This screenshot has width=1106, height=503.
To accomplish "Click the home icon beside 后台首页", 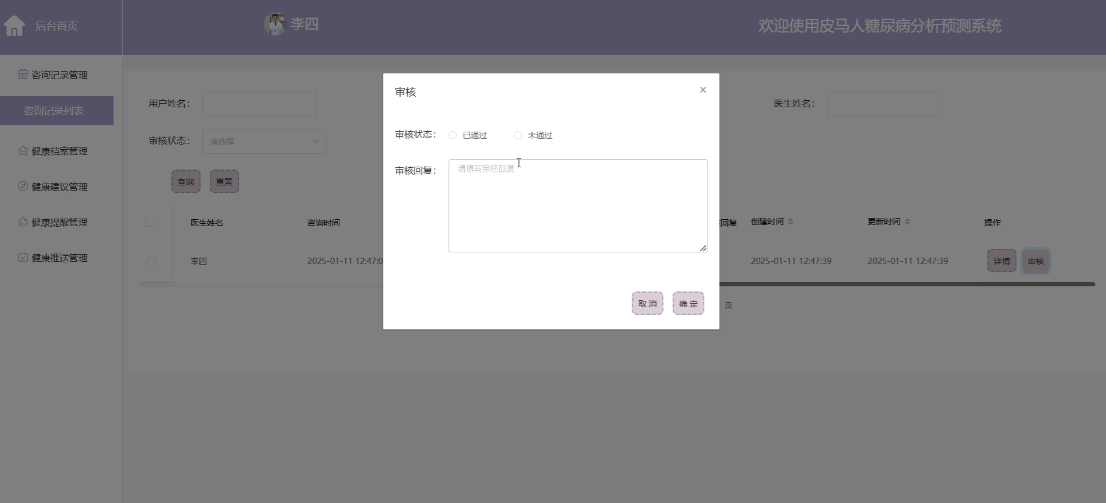I will (15, 27).
